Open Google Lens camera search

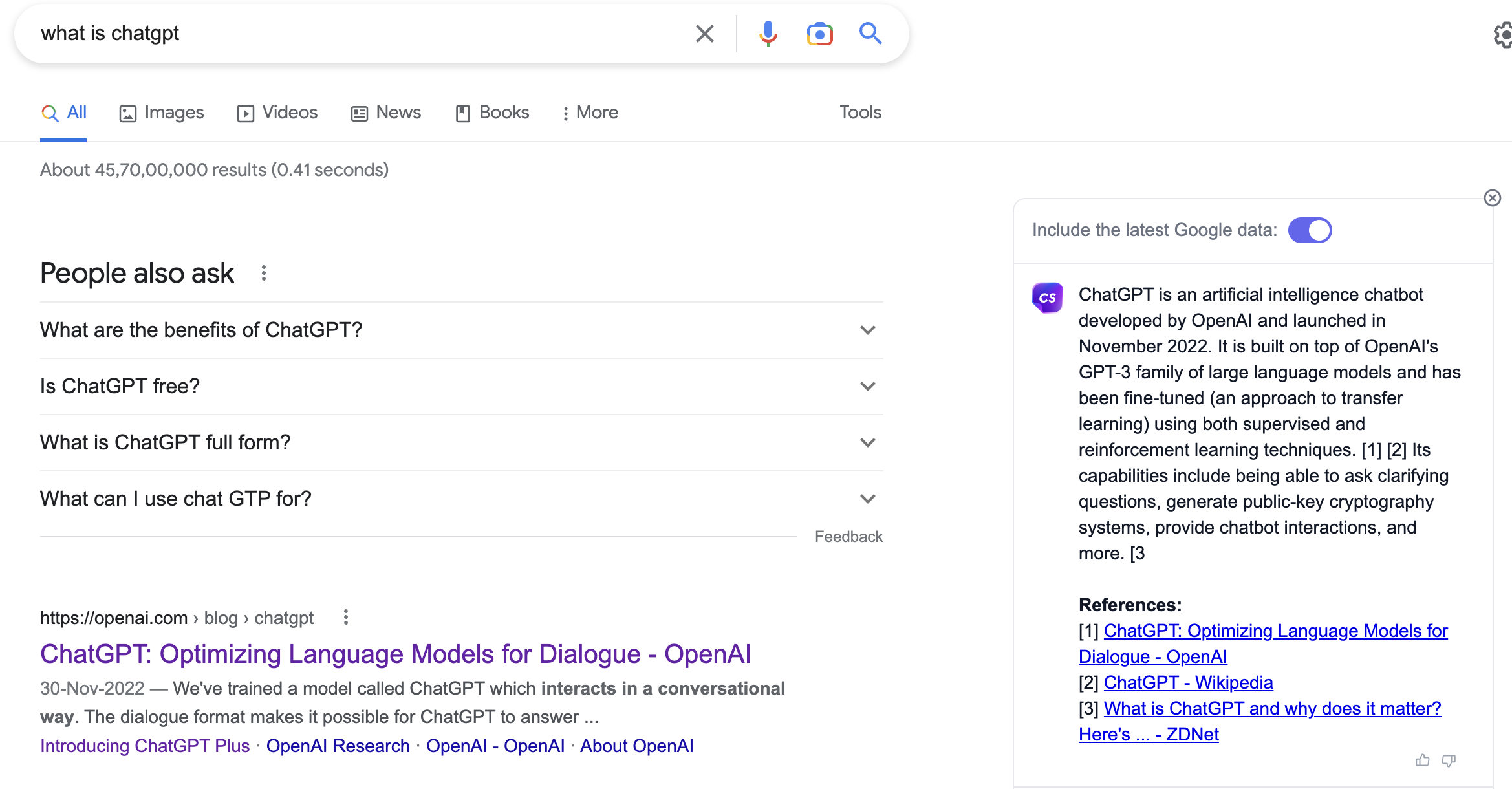[819, 33]
